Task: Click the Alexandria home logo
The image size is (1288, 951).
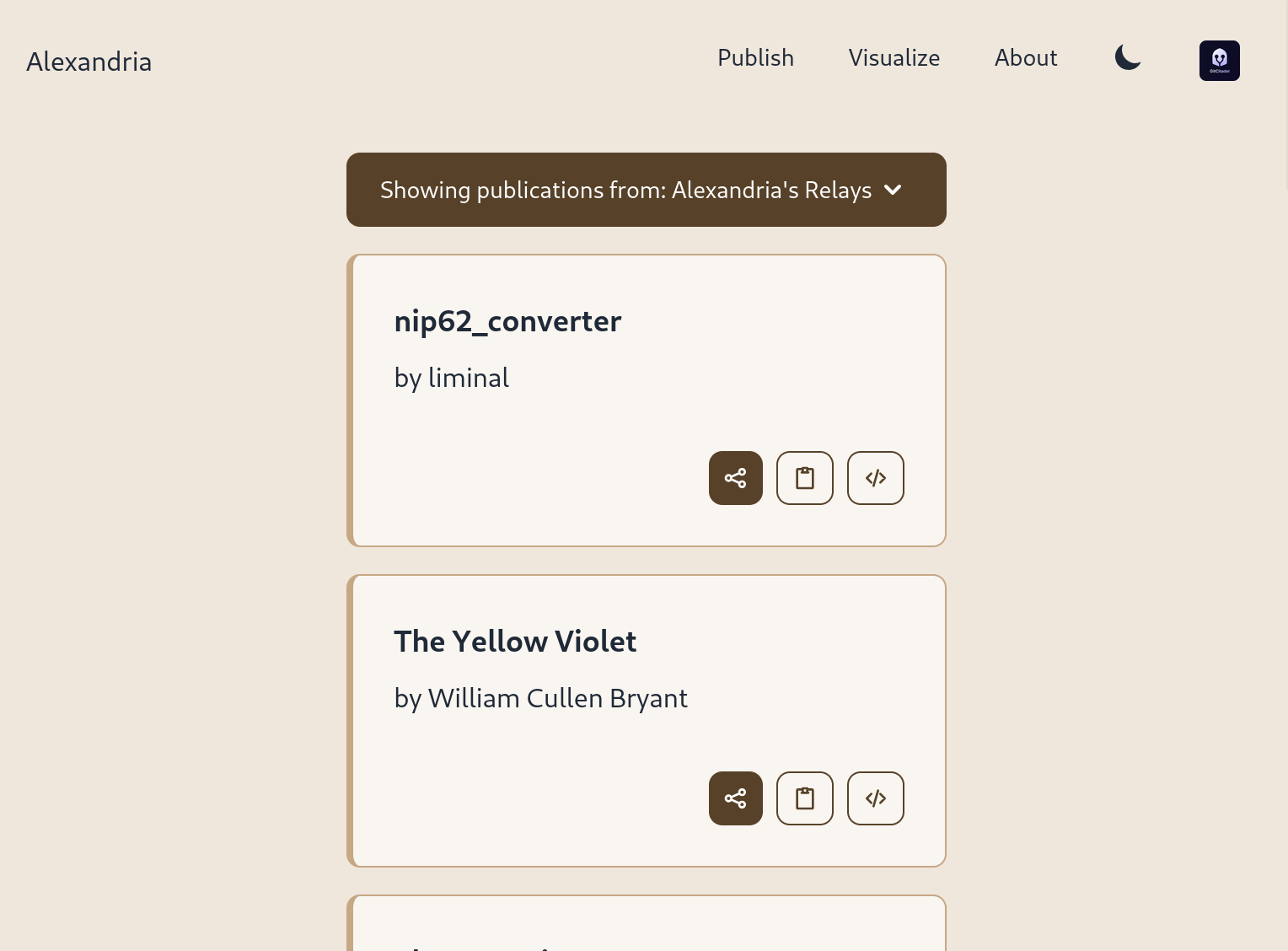Action: click(x=89, y=62)
